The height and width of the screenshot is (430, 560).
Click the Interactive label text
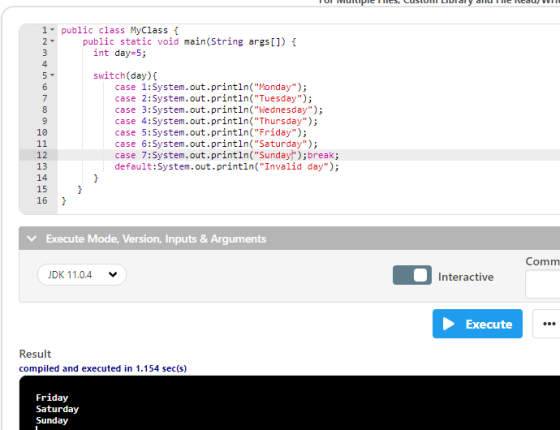[x=466, y=277]
